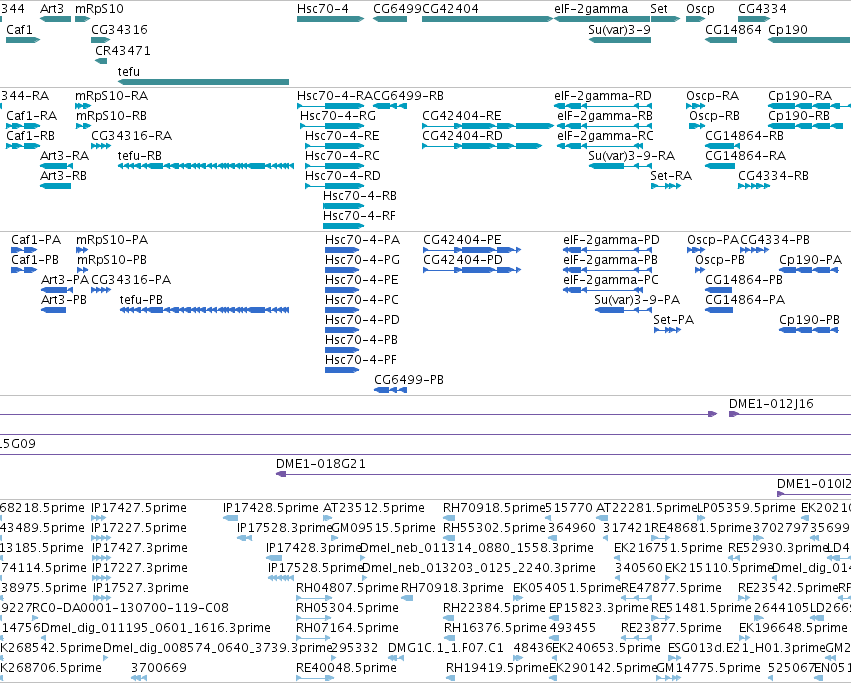The height and width of the screenshot is (683, 851).
Task: Select transcript CG4334-RB
Action: pos(754,186)
